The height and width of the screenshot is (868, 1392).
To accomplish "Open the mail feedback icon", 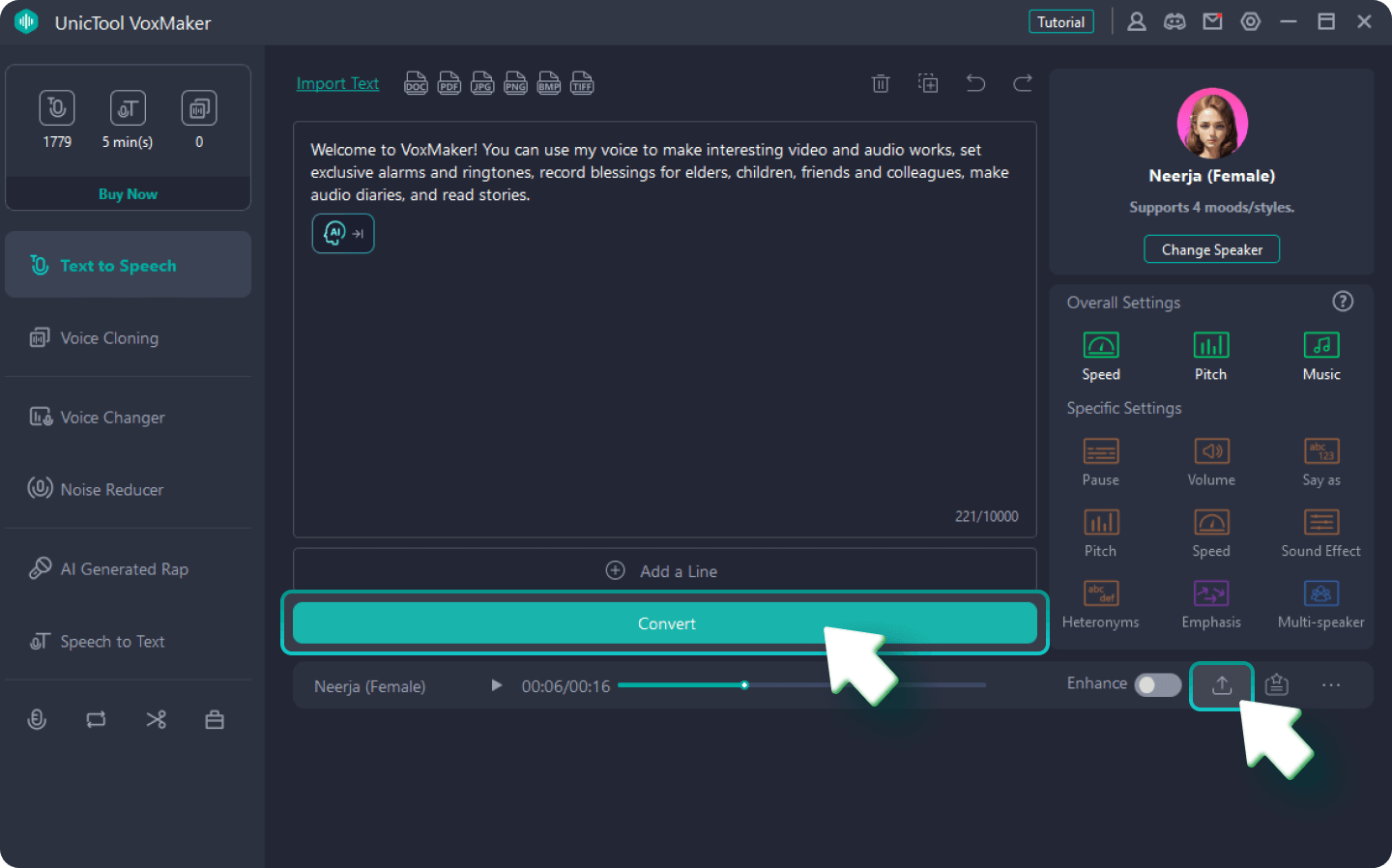I will (x=1212, y=21).
